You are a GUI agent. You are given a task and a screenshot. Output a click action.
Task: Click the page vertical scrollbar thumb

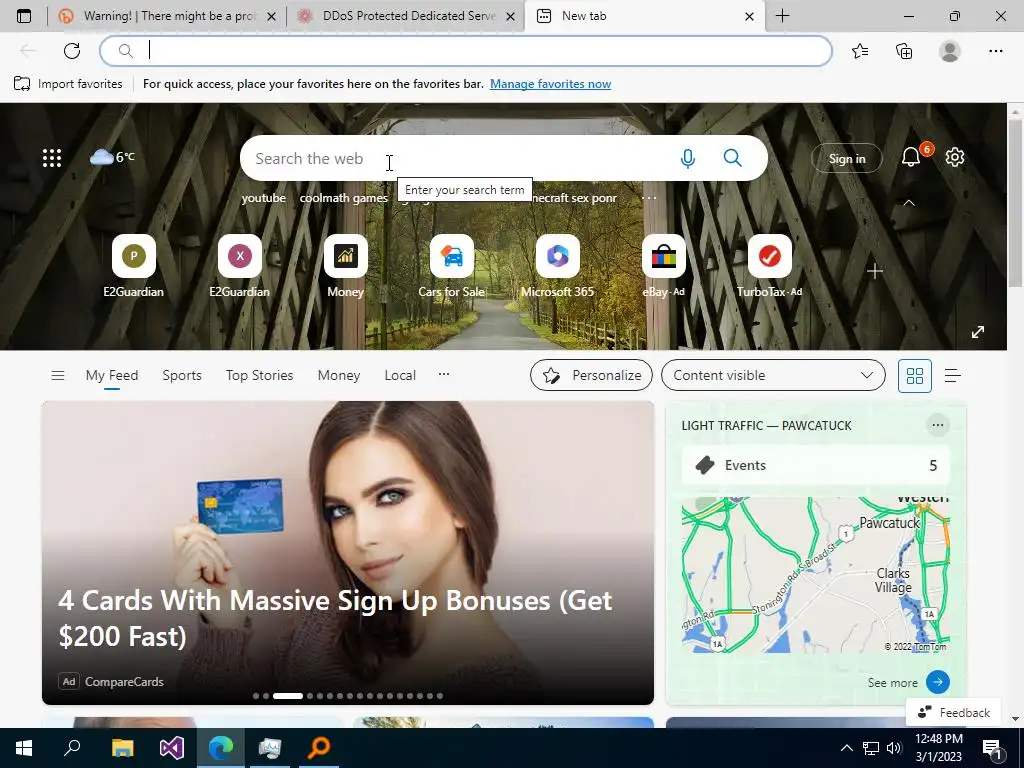tap(1015, 204)
